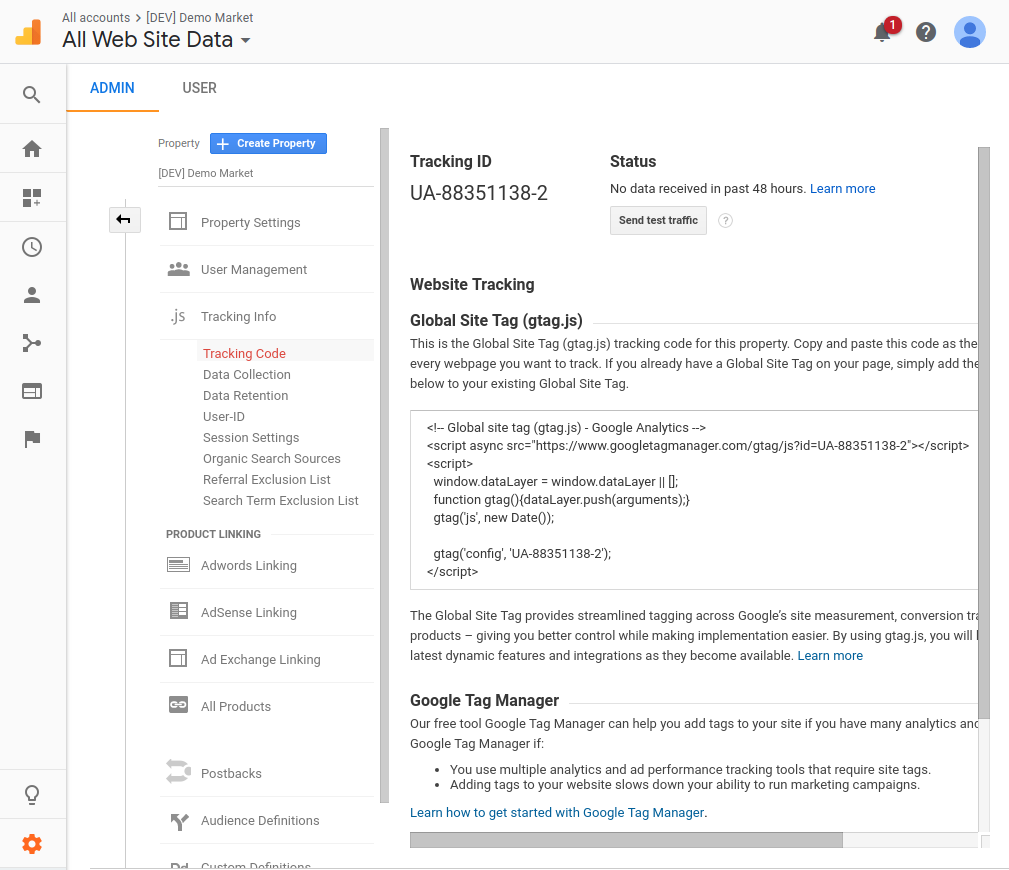Open Learn how to get started with Tag Manager link
Viewport: 1009px width, 870px height.
pos(557,813)
